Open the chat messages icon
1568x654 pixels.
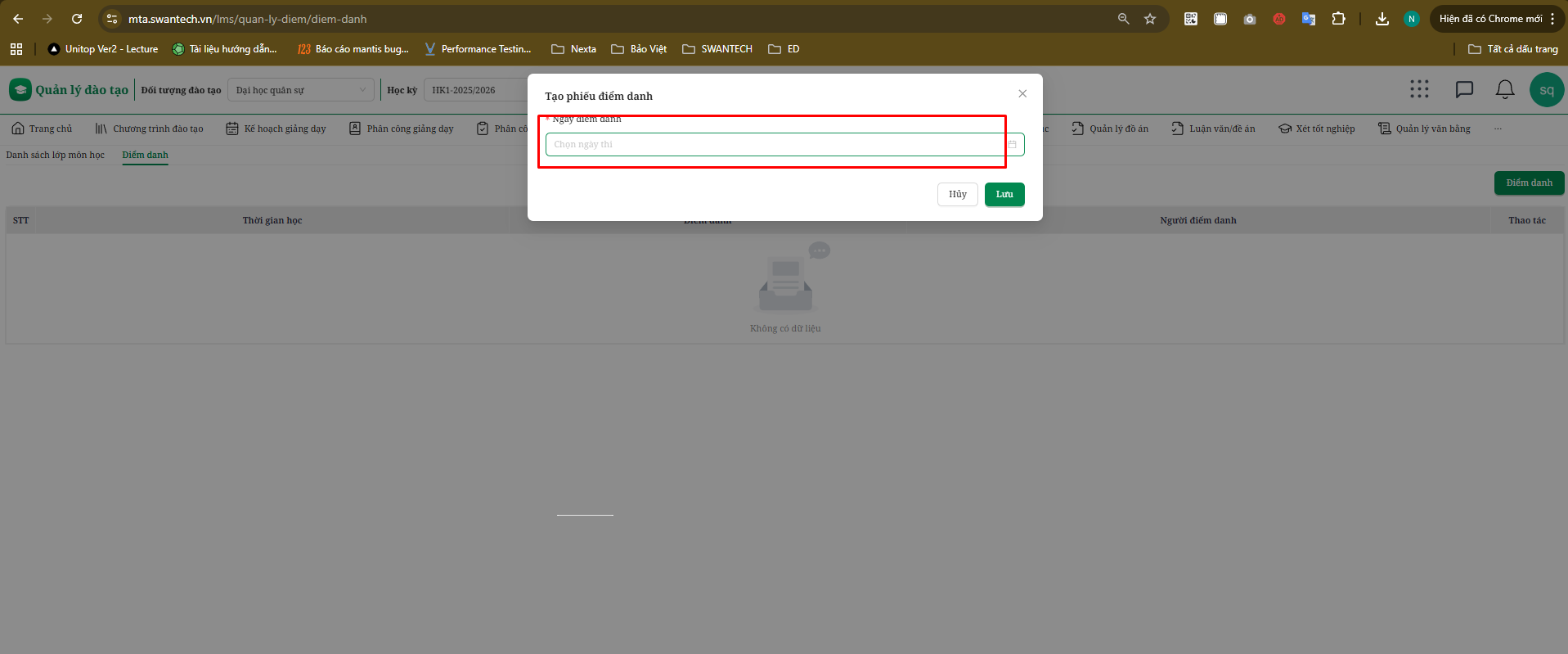click(1464, 90)
